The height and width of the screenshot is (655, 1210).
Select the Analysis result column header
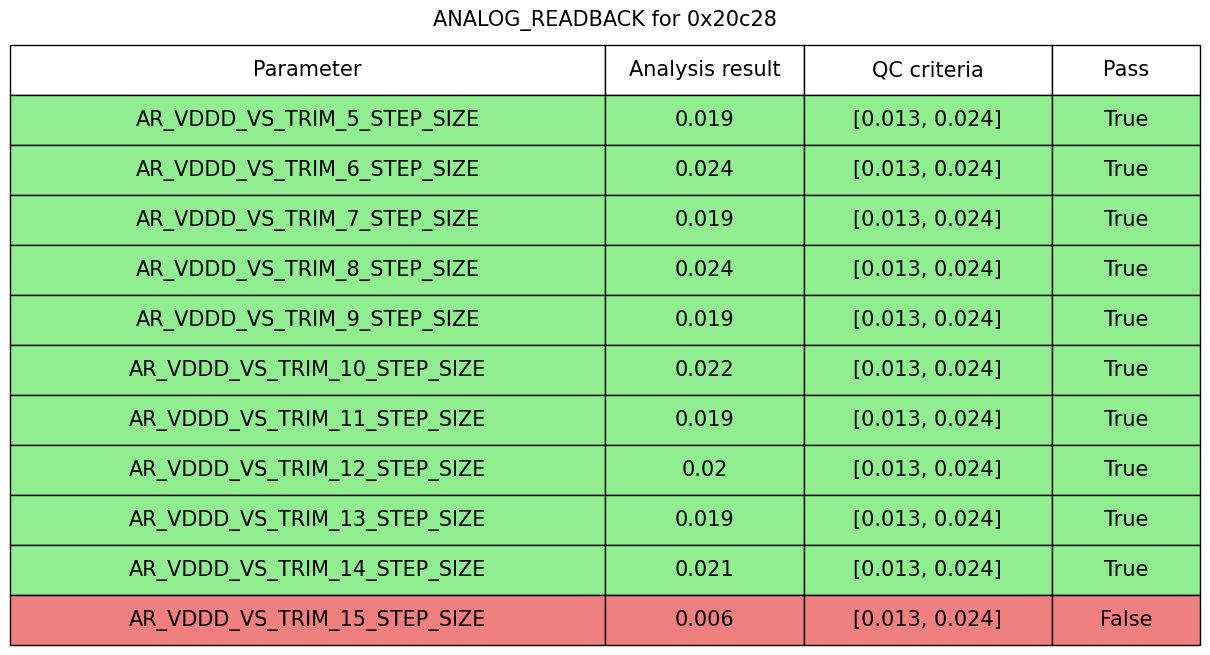click(704, 70)
